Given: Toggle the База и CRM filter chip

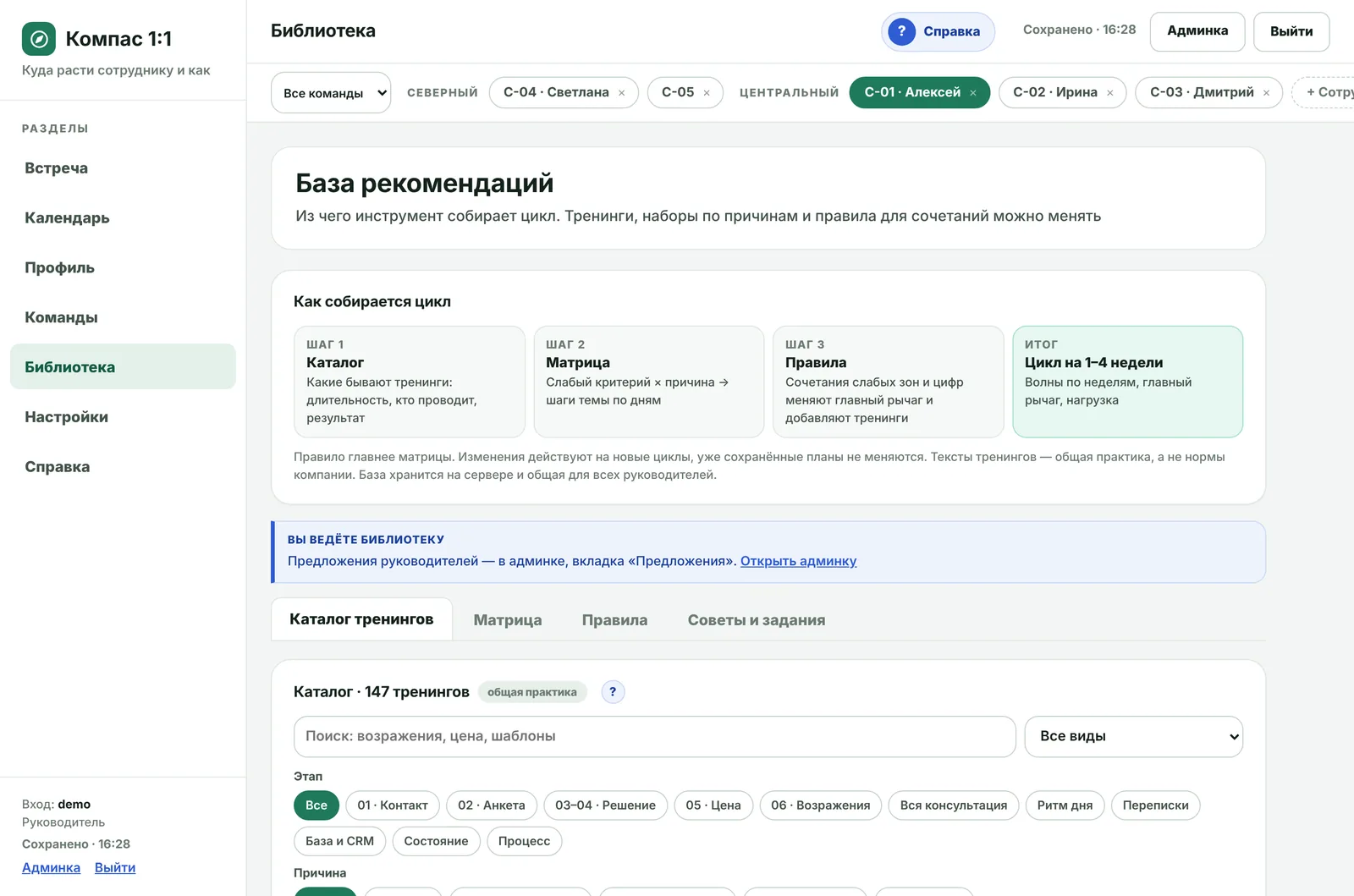Looking at the screenshot, I should pos(340,841).
